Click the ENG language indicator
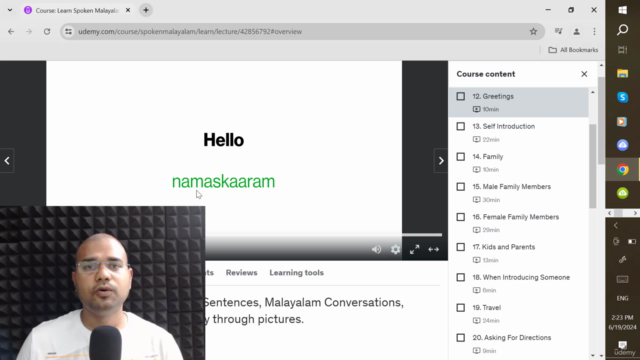640x360 pixels. pos(622,298)
